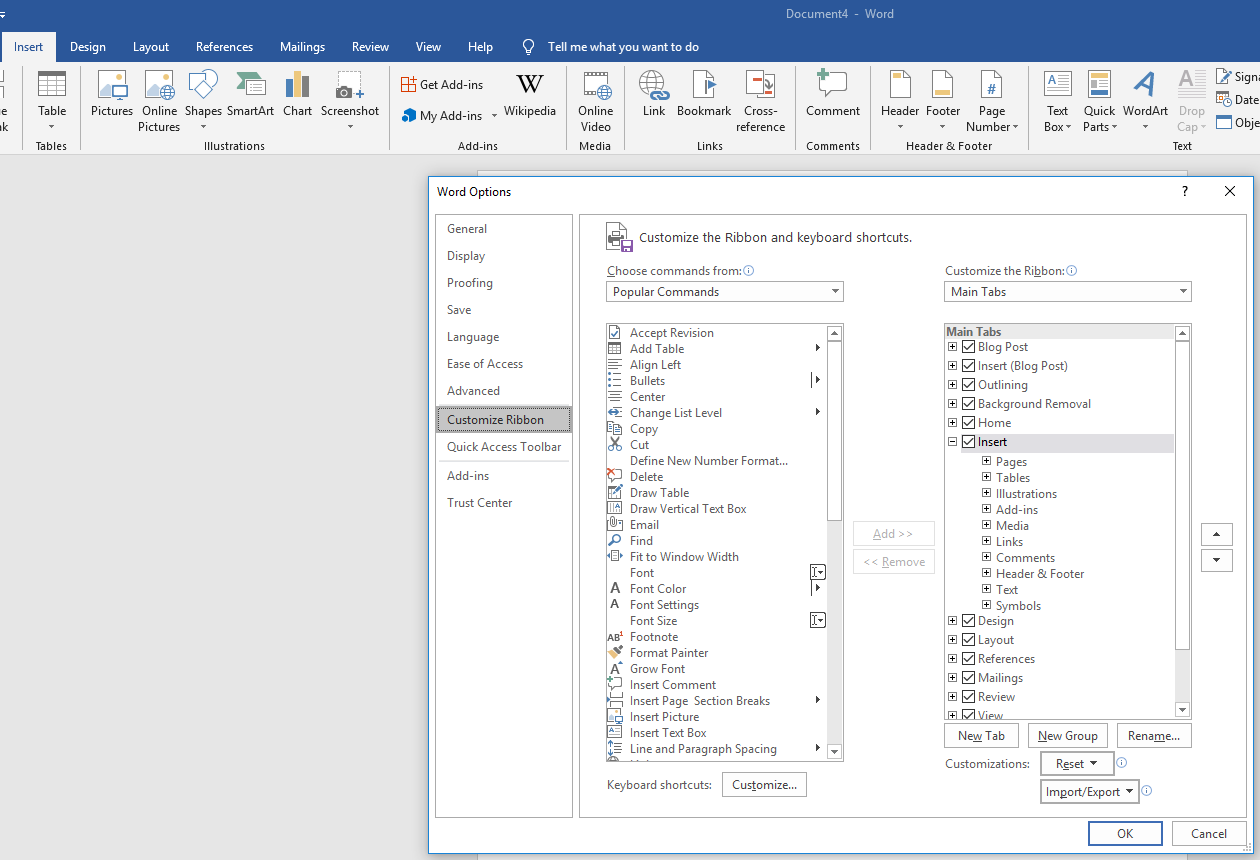This screenshot has width=1260, height=860.
Task: Click the Rename button
Action: click(x=1154, y=736)
